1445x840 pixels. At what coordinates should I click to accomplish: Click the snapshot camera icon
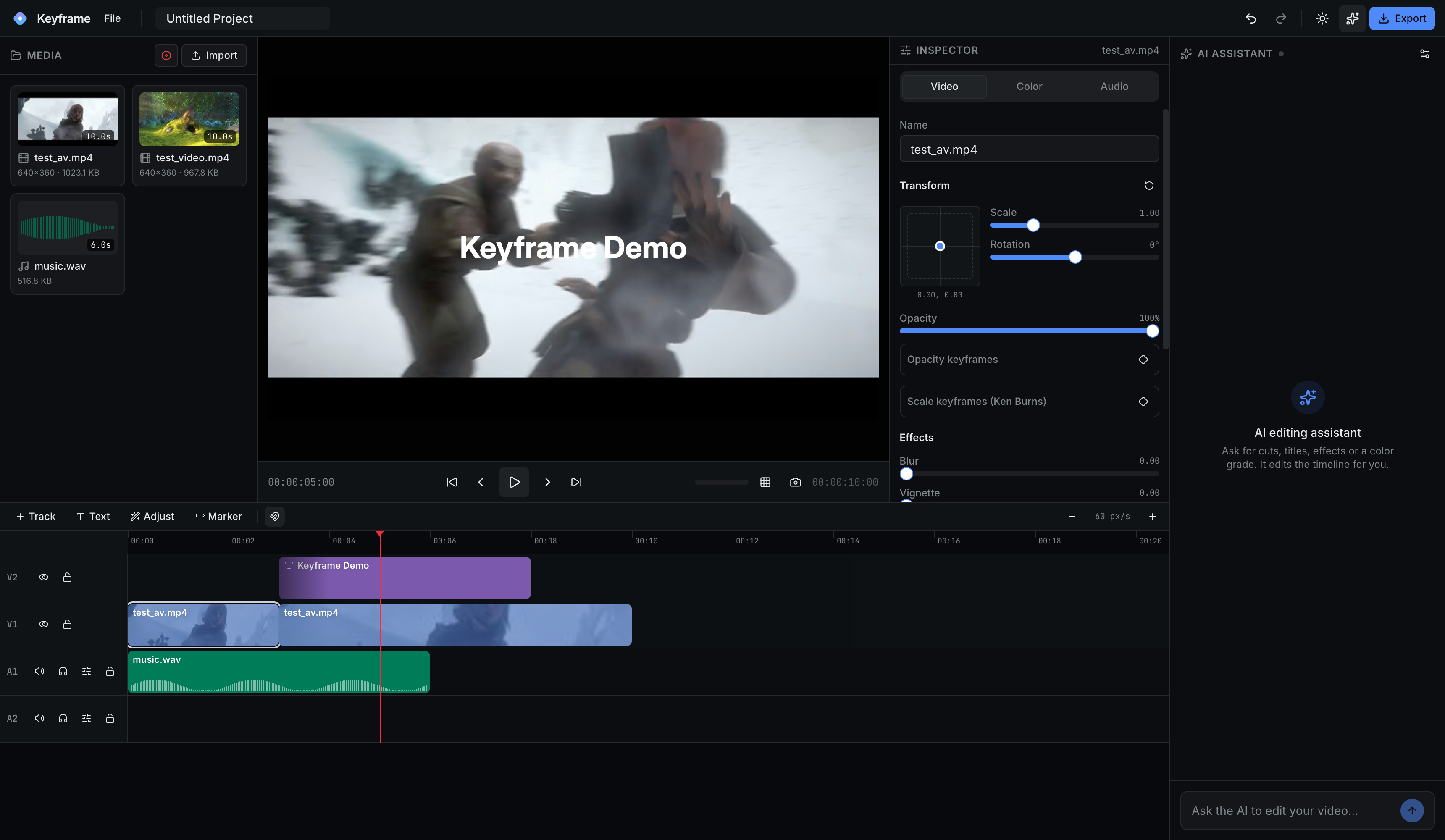(x=795, y=482)
